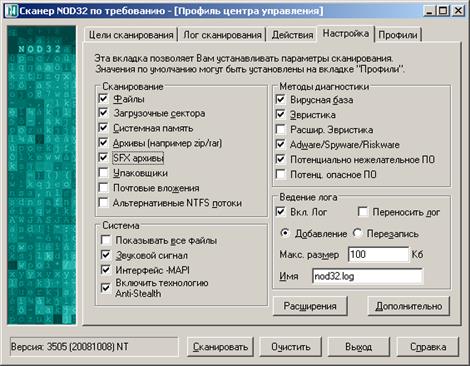The image size is (470, 366).
Task: Enable Показывать все файлы
Action: pyautogui.click(x=106, y=240)
